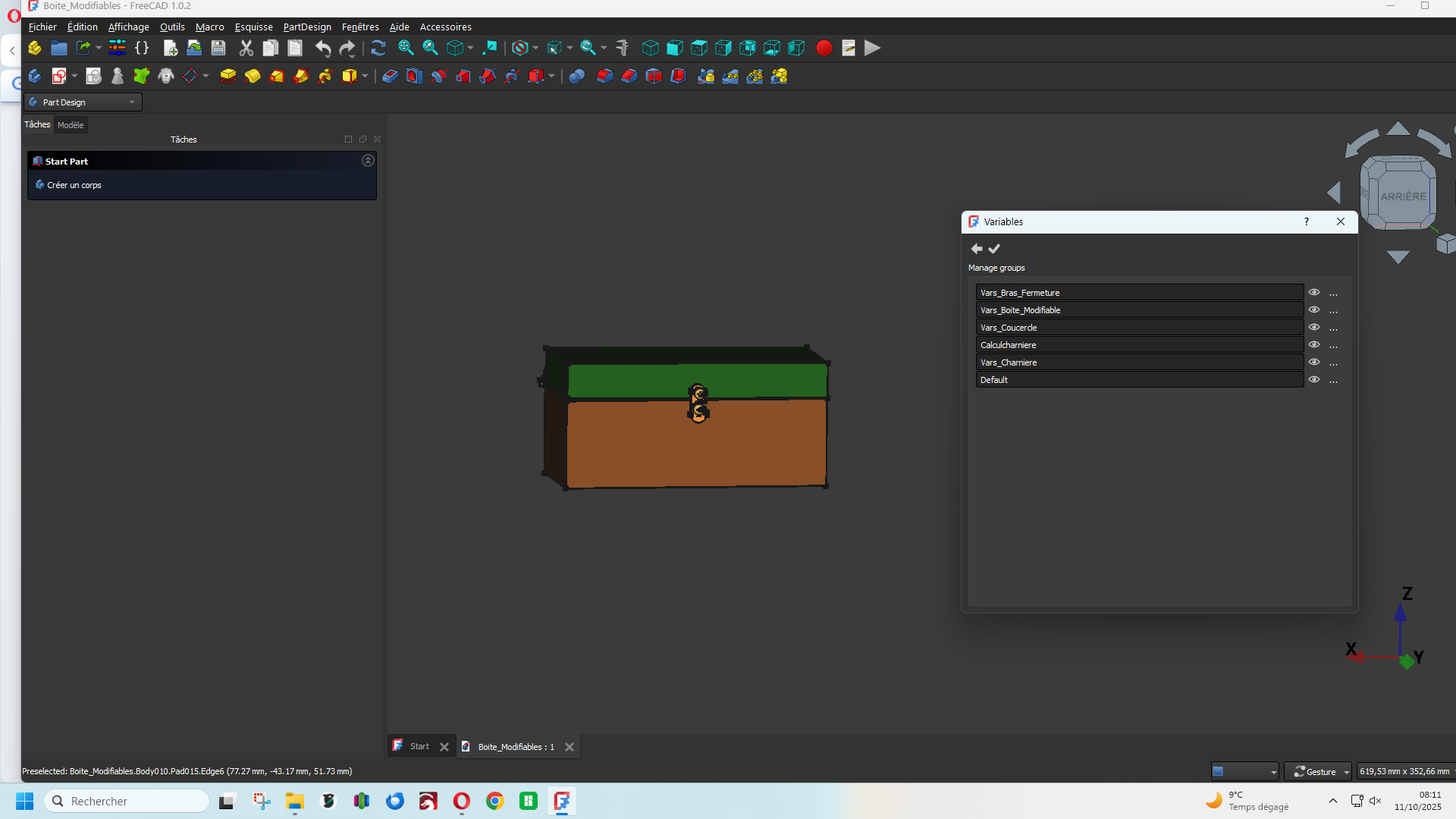Click the measure caliper icon
Screen dimensions: 1456x819
coord(623,48)
